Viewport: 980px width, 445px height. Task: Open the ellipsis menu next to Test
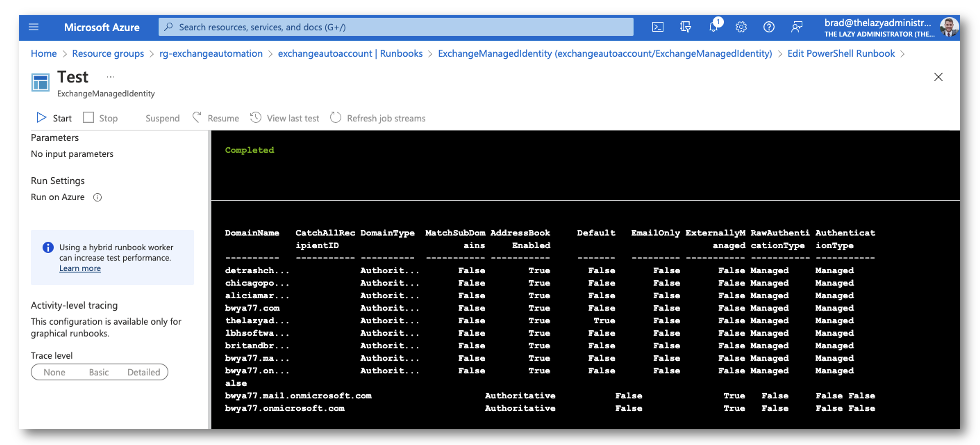point(110,77)
